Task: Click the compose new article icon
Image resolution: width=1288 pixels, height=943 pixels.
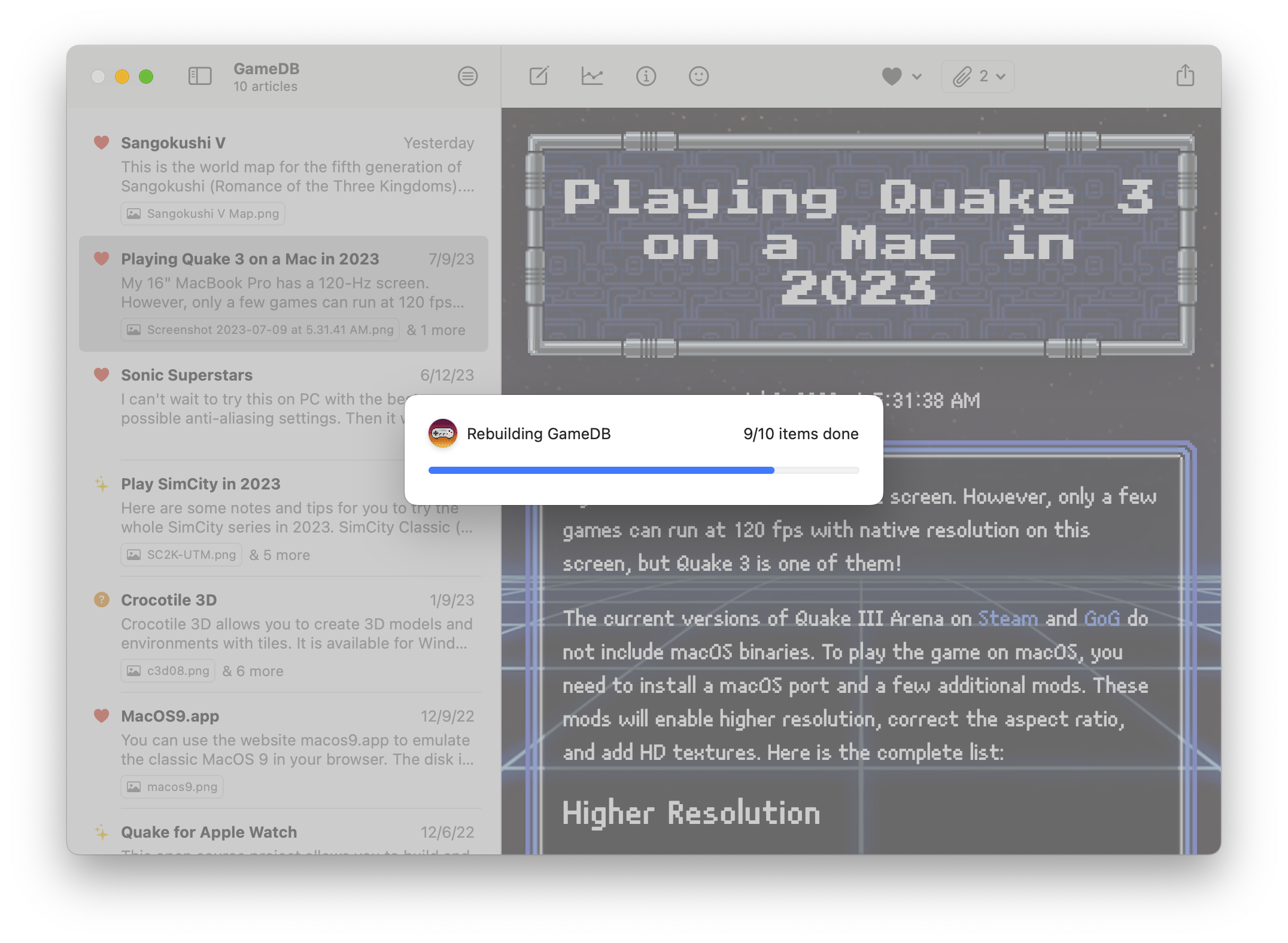Action: (x=539, y=76)
